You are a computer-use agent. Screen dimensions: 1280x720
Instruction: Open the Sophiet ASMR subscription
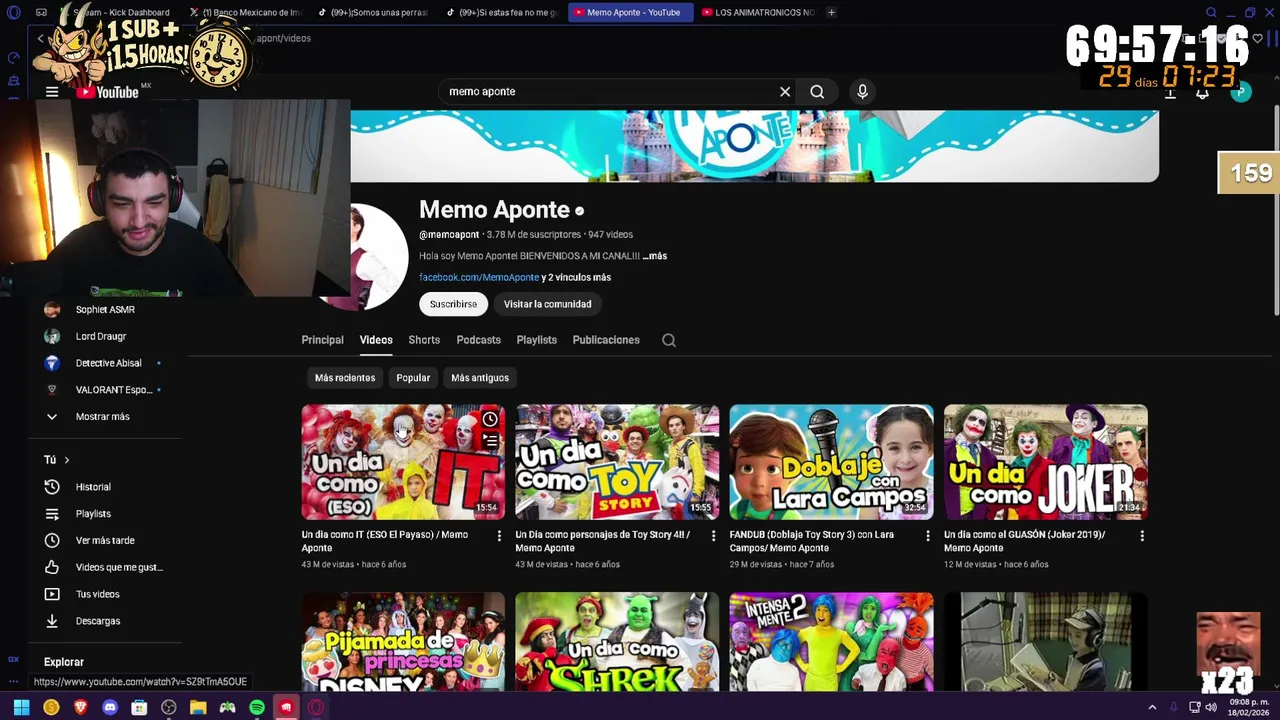click(x=105, y=309)
